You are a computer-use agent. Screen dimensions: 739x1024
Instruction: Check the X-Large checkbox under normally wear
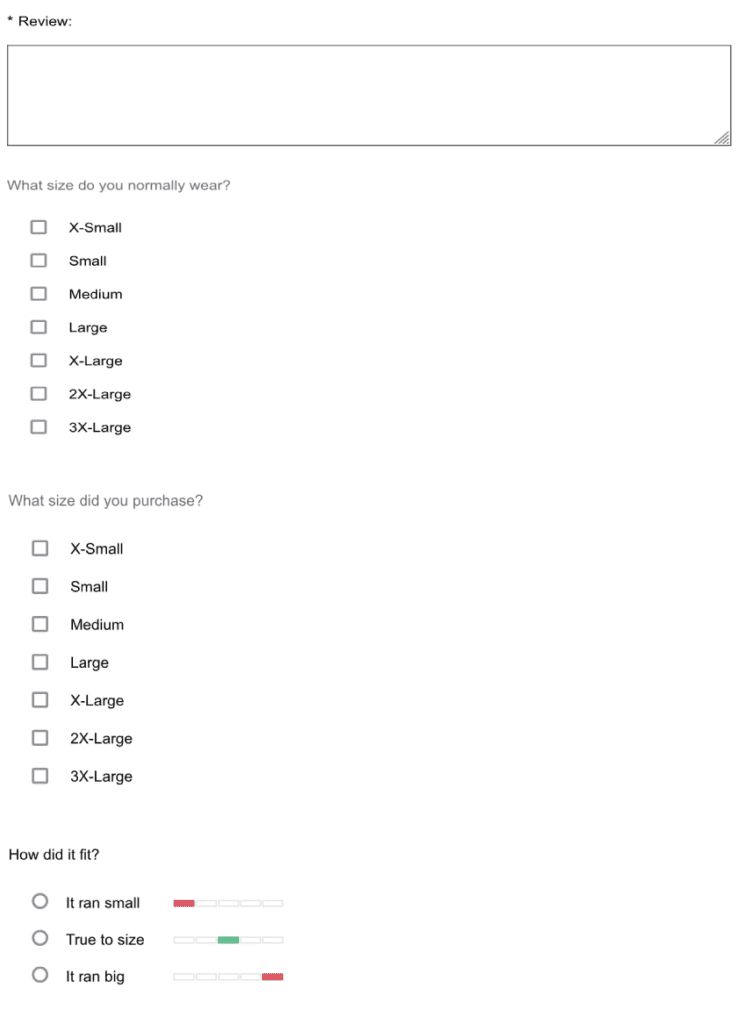click(39, 361)
